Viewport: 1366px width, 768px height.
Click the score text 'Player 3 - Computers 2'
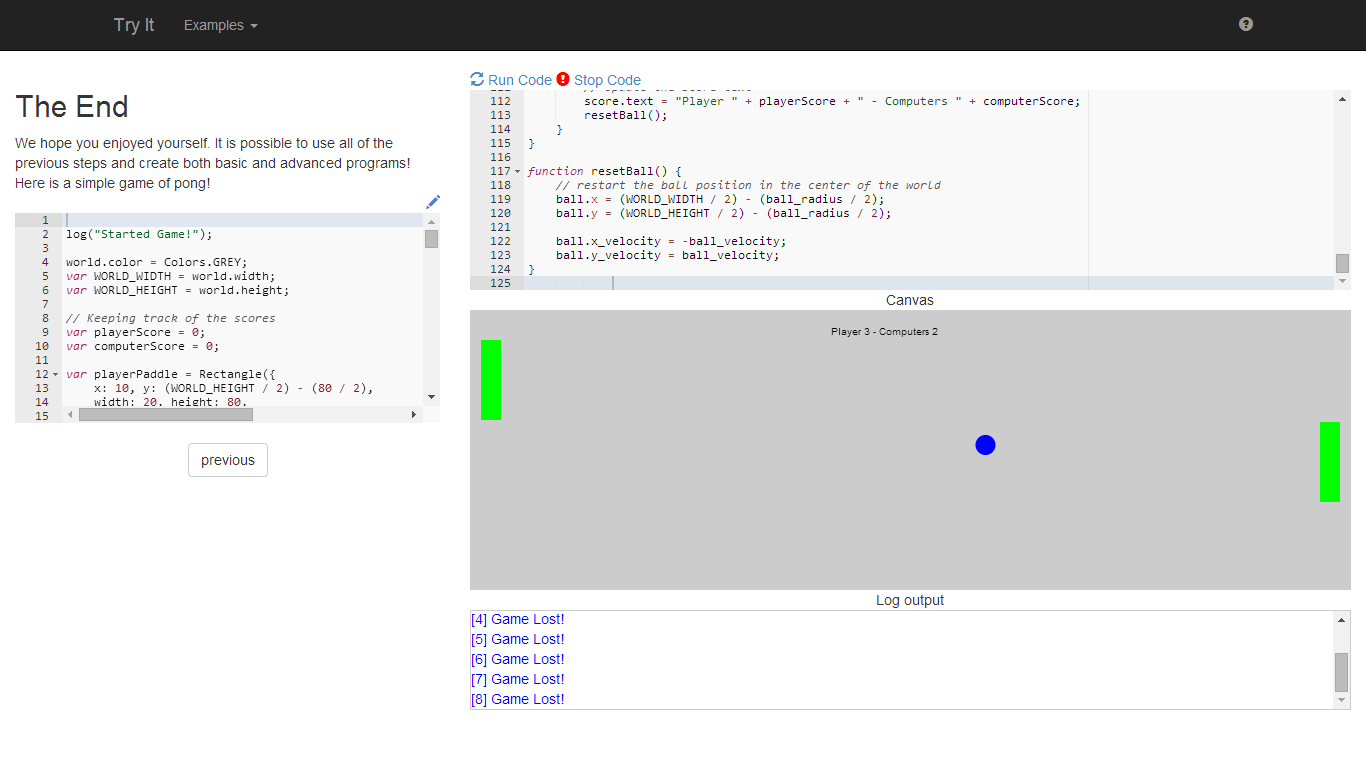(884, 332)
